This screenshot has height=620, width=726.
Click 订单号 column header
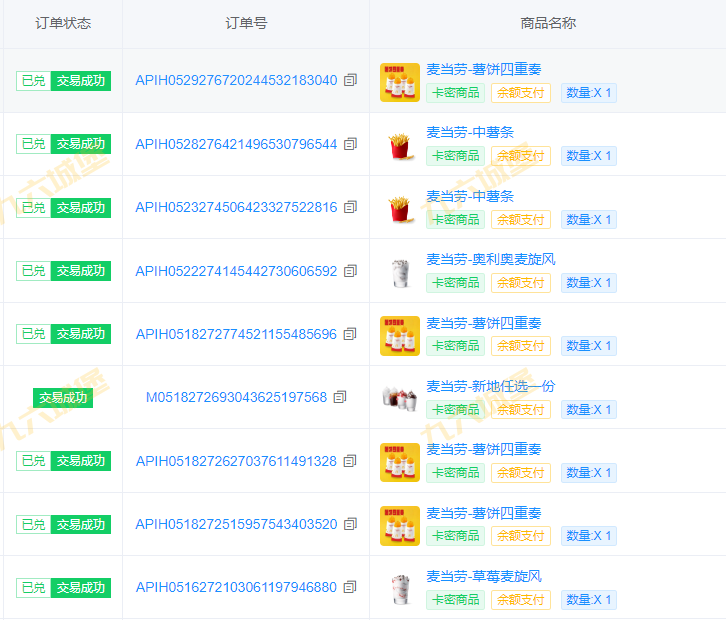click(246, 23)
